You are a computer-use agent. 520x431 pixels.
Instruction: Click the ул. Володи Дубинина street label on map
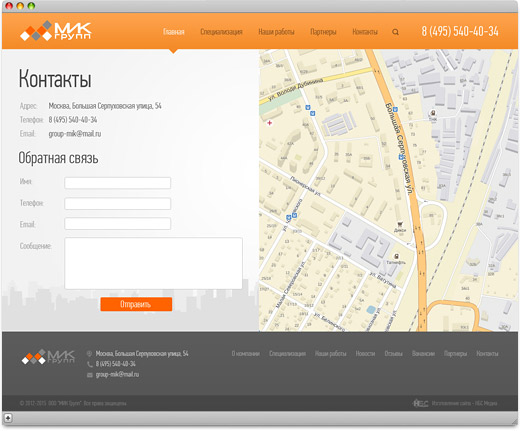pyautogui.click(x=295, y=89)
